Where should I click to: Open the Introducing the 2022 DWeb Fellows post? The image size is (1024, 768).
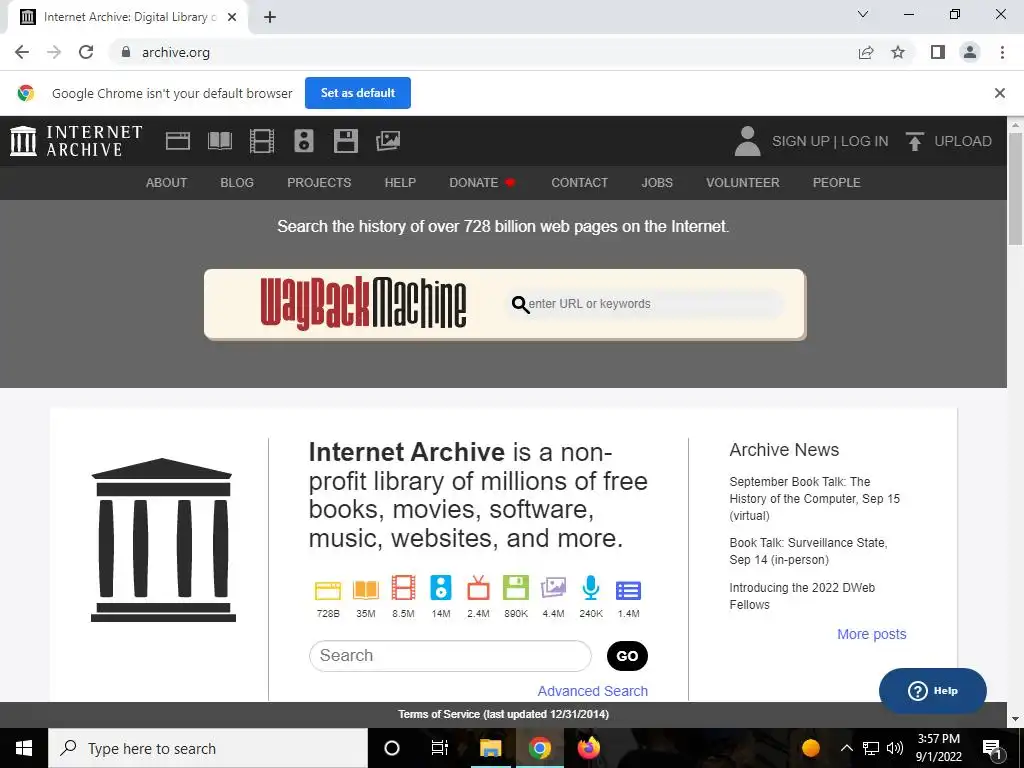(802, 596)
